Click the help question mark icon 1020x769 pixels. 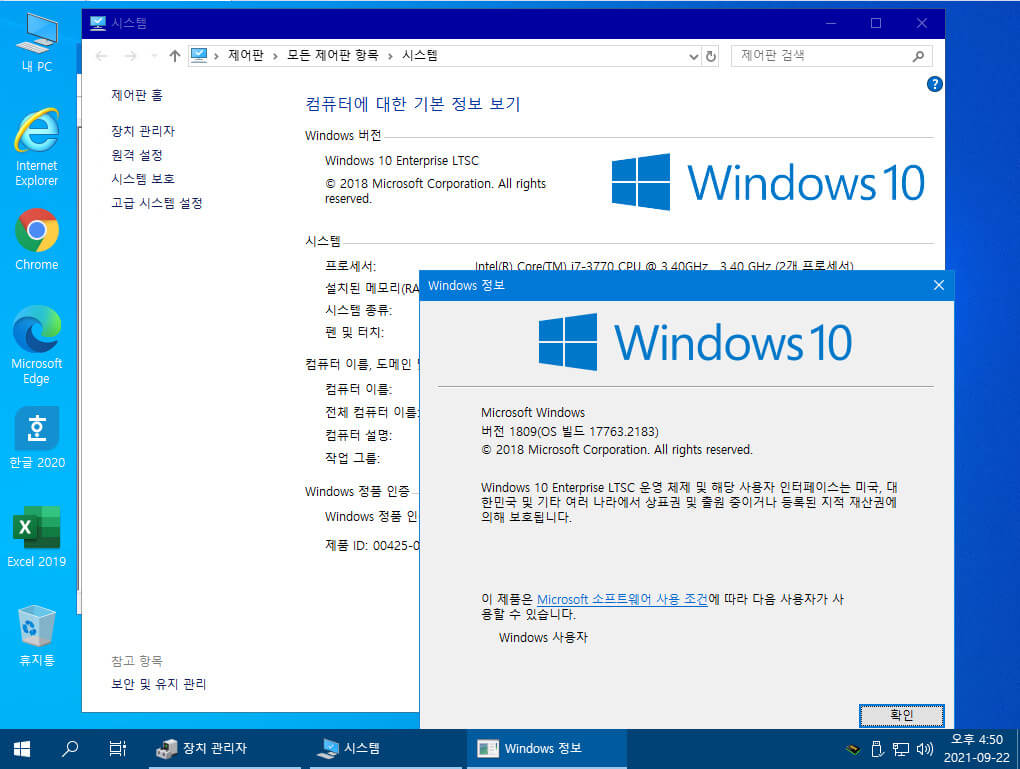pyautogui.click(x=934, y=84)
